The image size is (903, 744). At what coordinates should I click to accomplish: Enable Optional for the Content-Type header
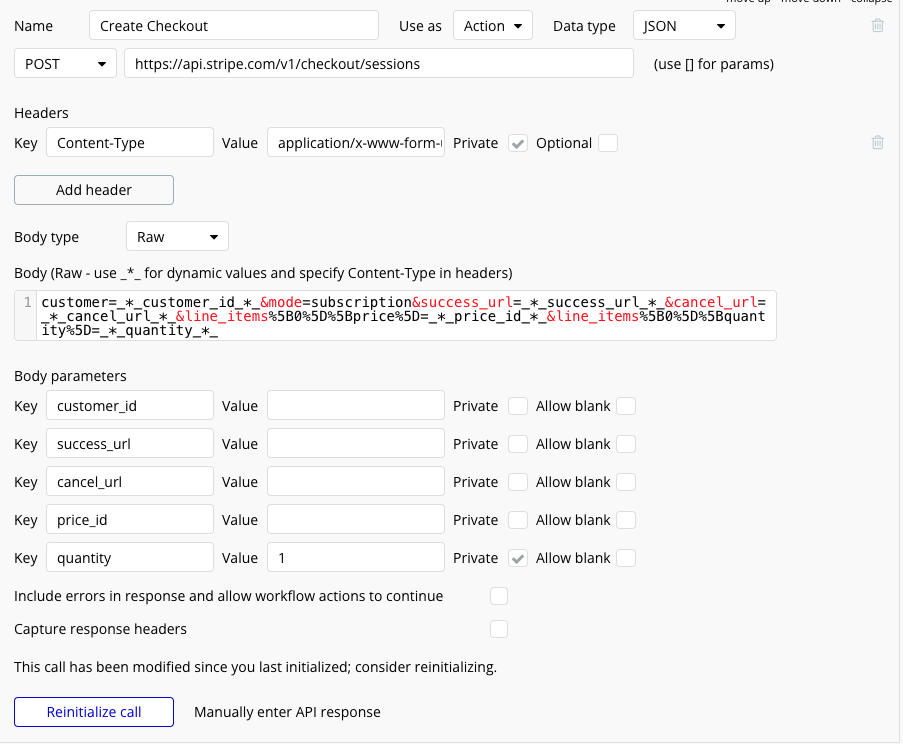pos(608,143)
